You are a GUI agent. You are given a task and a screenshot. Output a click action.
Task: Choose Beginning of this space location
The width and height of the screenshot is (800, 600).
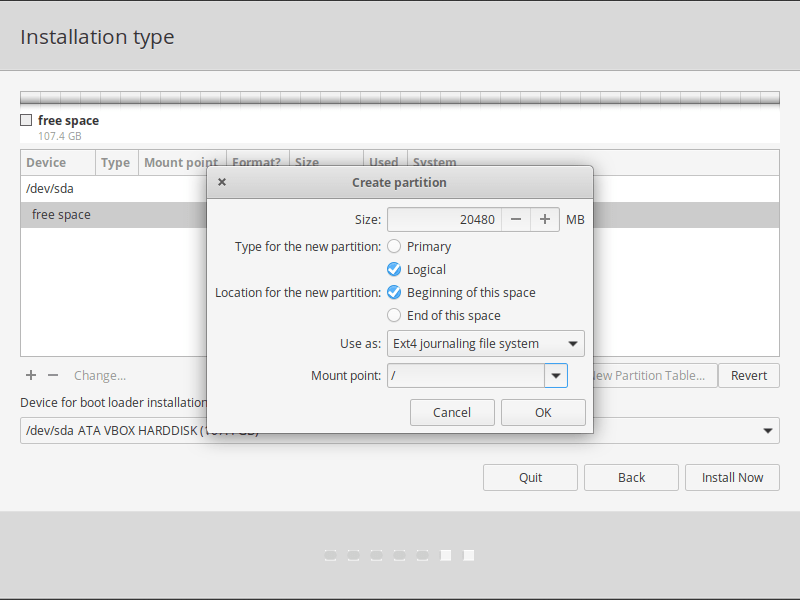(x=394, y=292)
